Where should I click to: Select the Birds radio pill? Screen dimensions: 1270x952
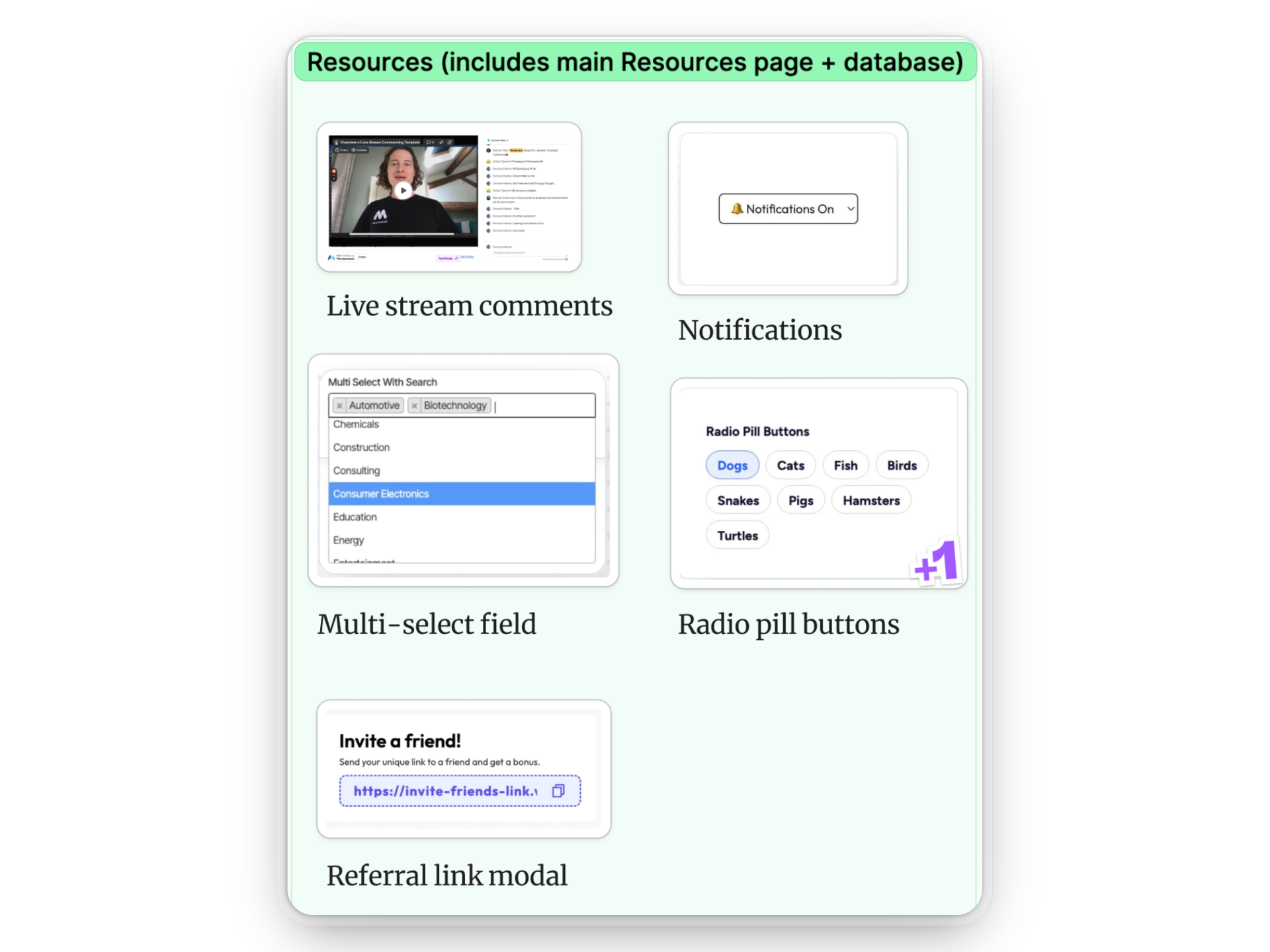pyautogui.click(x=901, y=465)
